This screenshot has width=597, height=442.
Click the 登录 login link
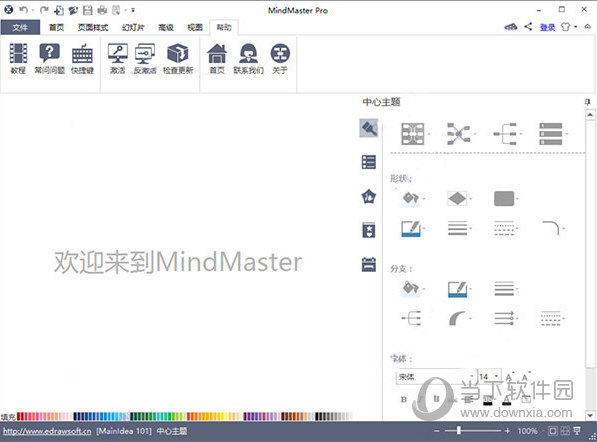click(x=548, y=27)
